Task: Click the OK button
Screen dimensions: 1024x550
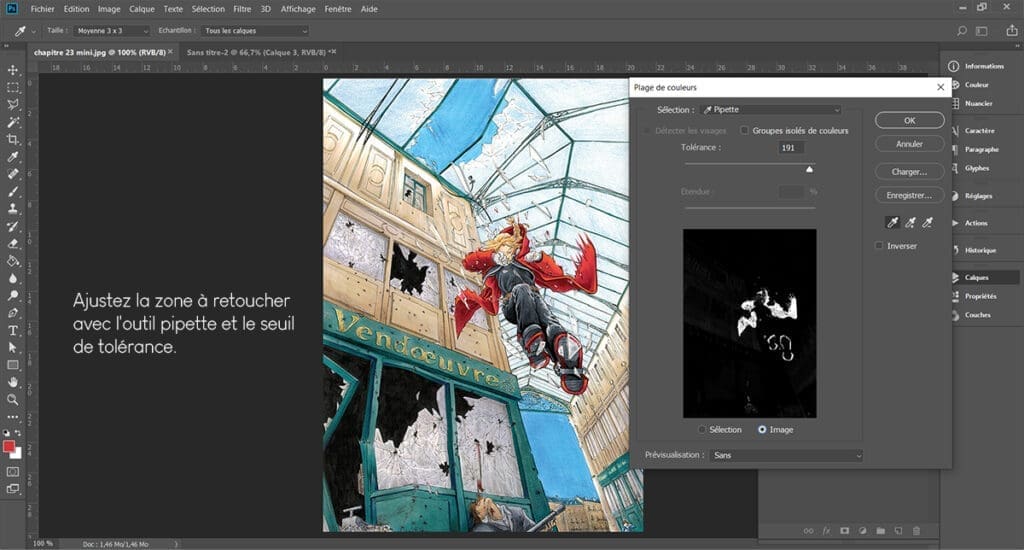Action: pos(910,120)
